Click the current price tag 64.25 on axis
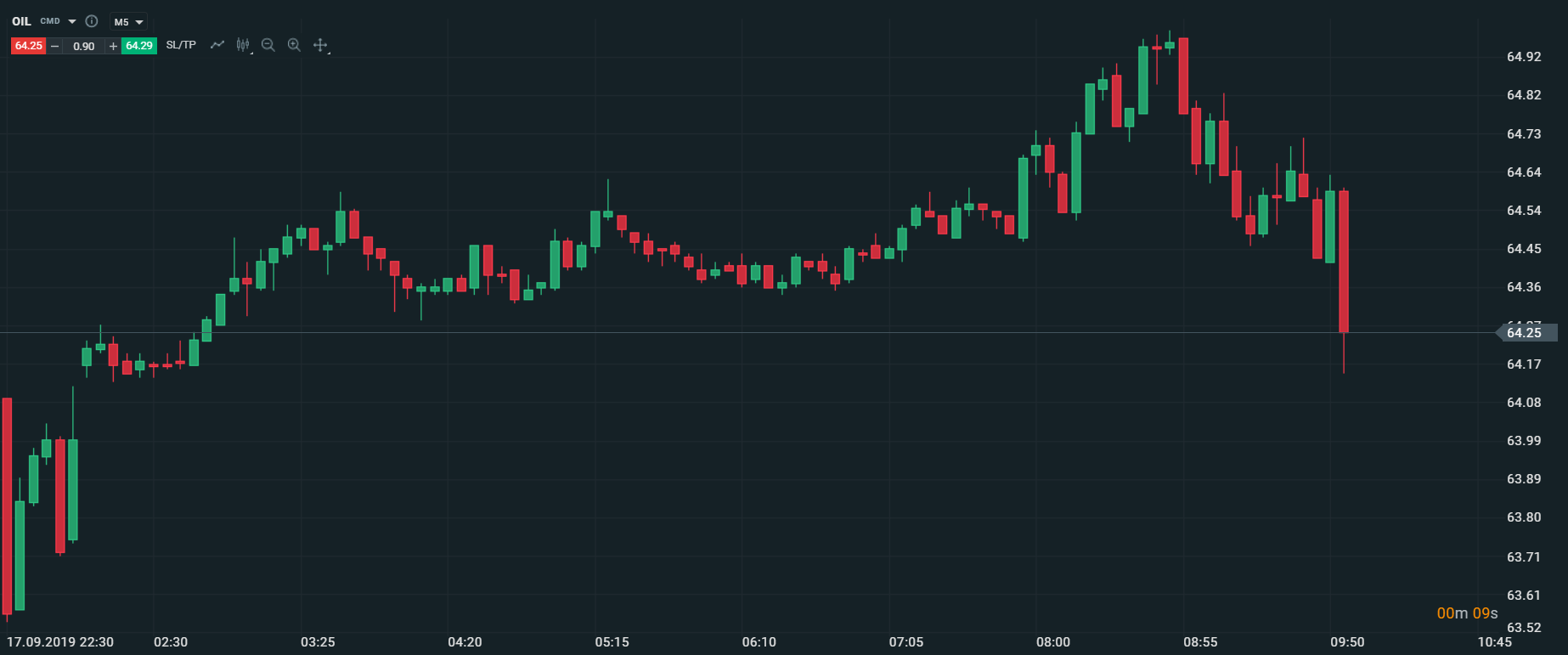Screen dimensions: 1568x655 [1526, 332]
